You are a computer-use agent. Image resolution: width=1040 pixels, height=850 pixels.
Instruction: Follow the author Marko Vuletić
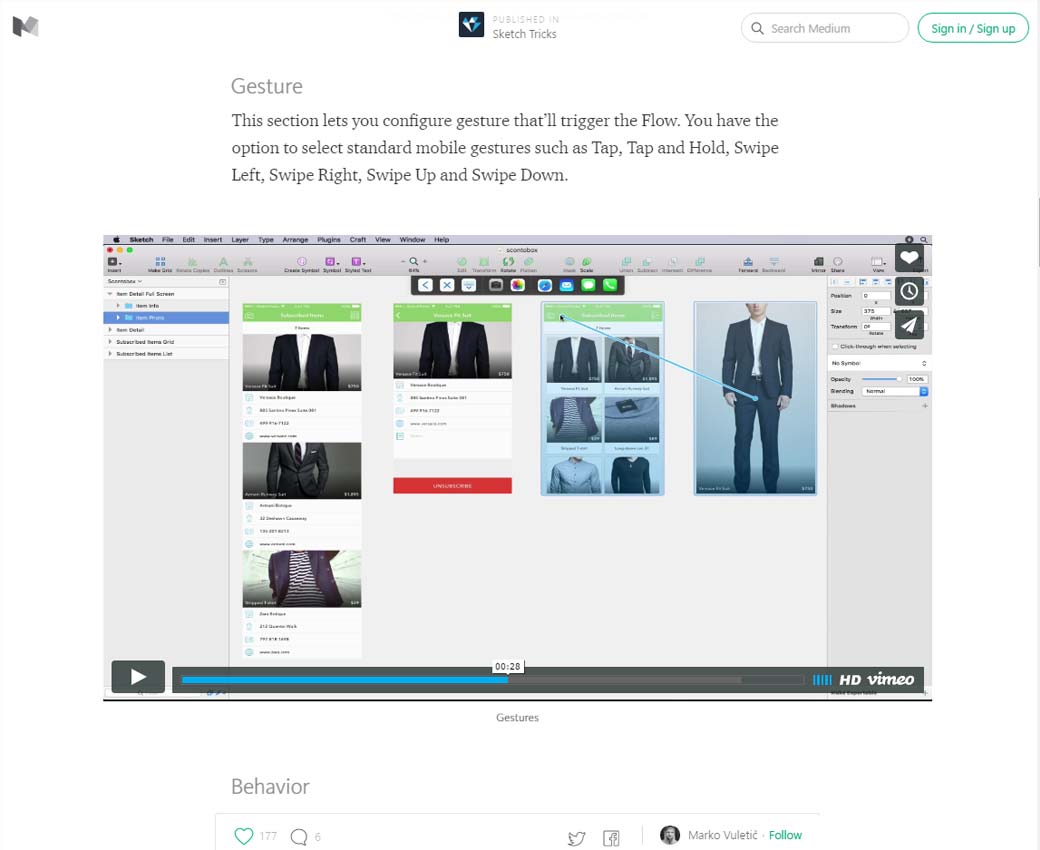click(785, 835)
